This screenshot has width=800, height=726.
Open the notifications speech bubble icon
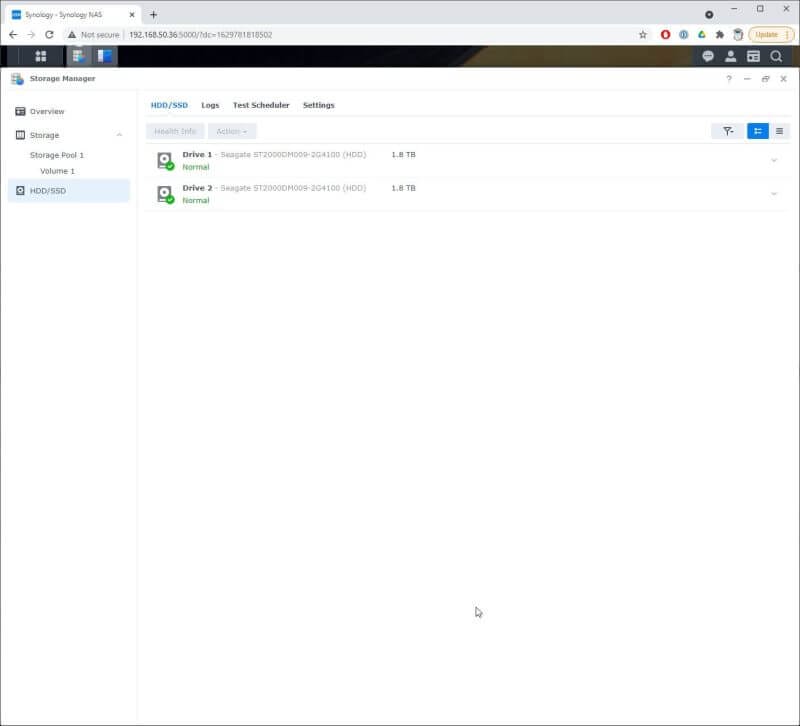706,56
